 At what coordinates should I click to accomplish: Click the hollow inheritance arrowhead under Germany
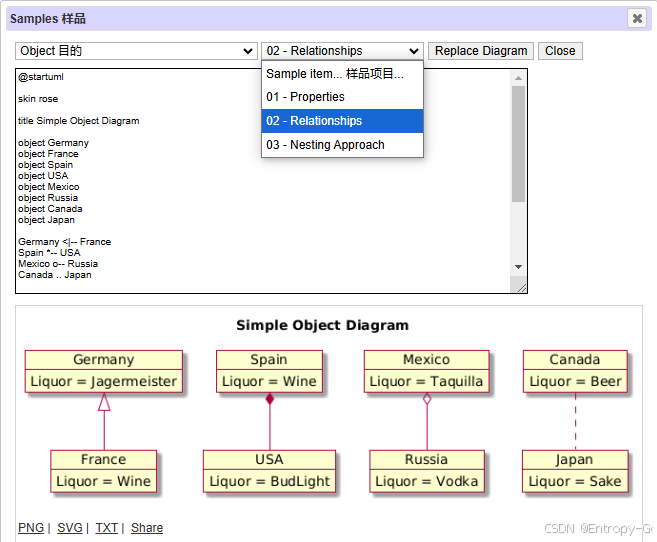coord(104,402)
